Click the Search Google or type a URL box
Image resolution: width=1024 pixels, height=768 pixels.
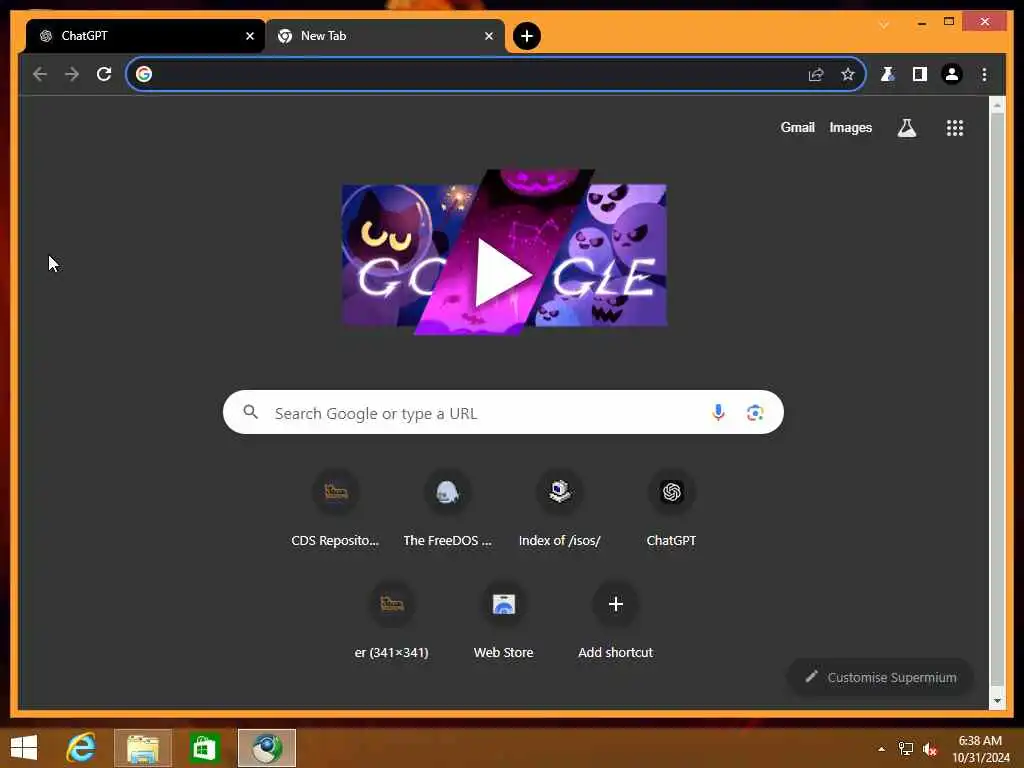(503, 412)
